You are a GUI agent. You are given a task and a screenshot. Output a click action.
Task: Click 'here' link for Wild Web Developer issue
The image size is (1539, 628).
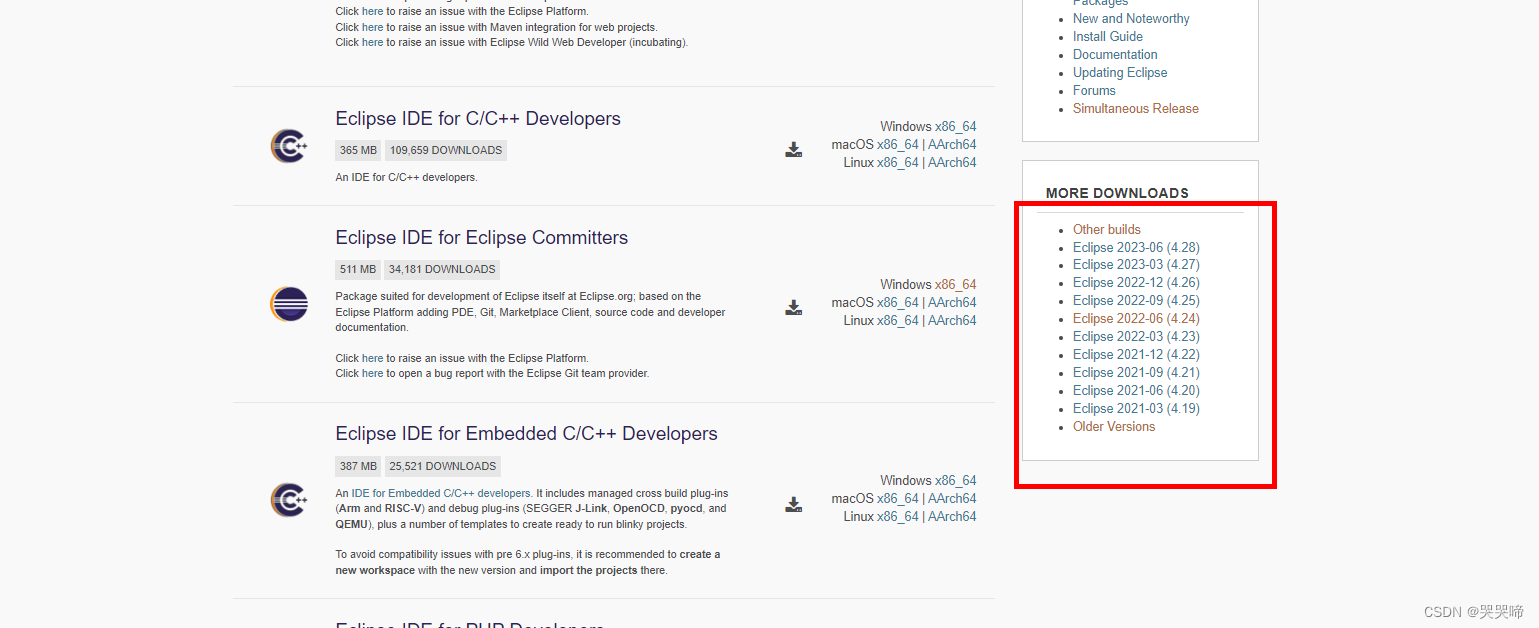point(372,42)
